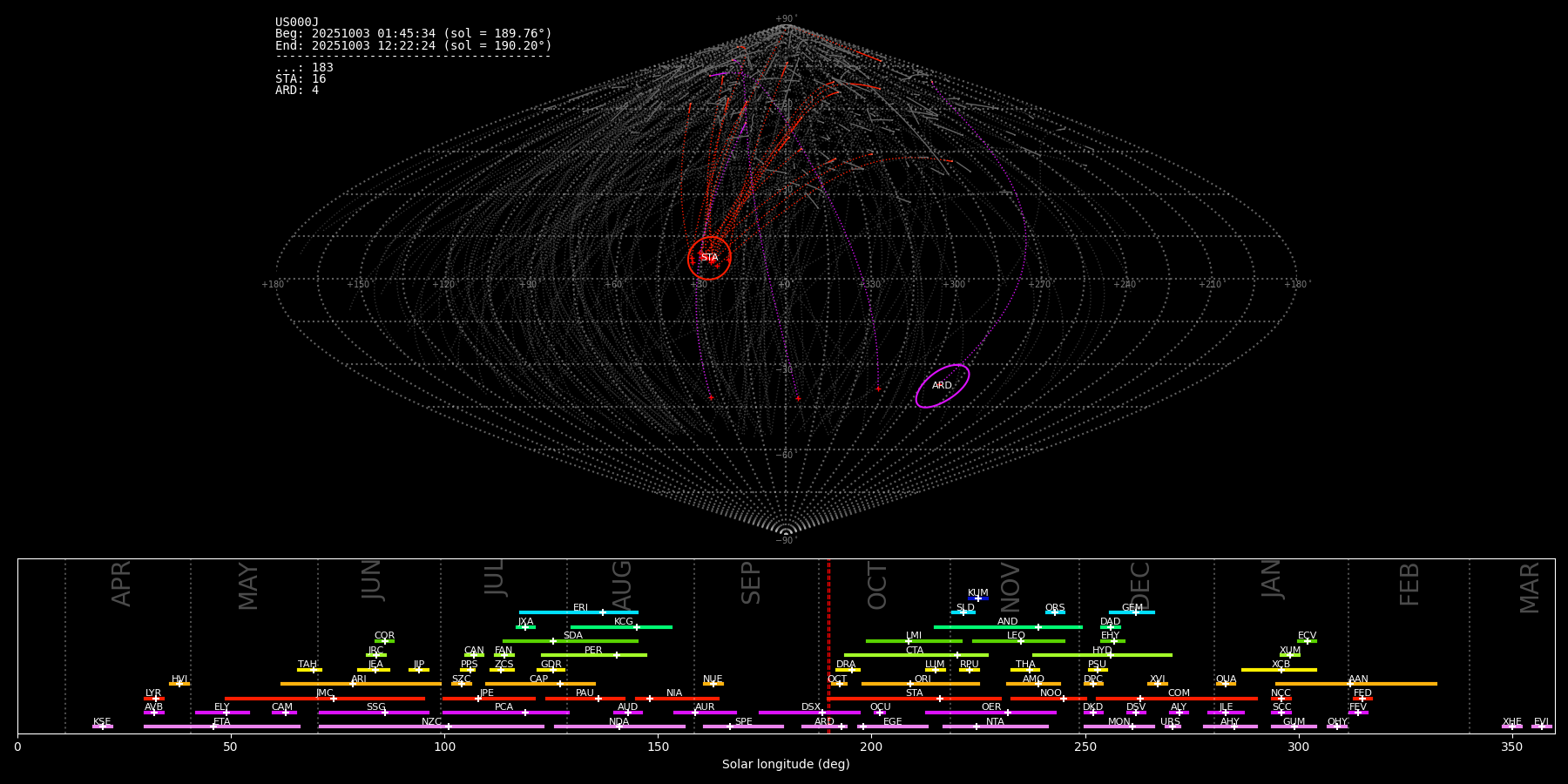The height and width of the screenshot is (784, 1568).
Task: Click the AUR shower label
Action: [705, 707]
